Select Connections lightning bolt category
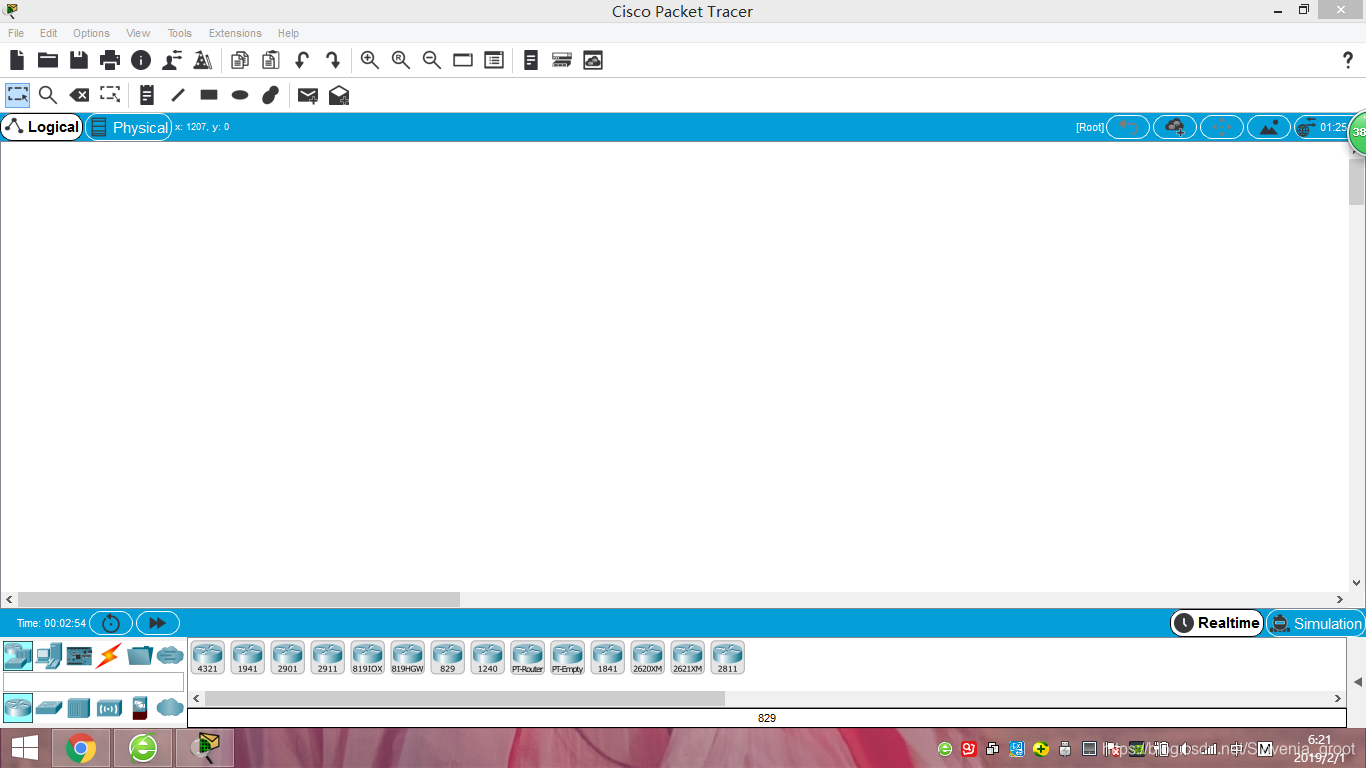The height and width of the screenshot is (768, 1366). tap(109, 656)
